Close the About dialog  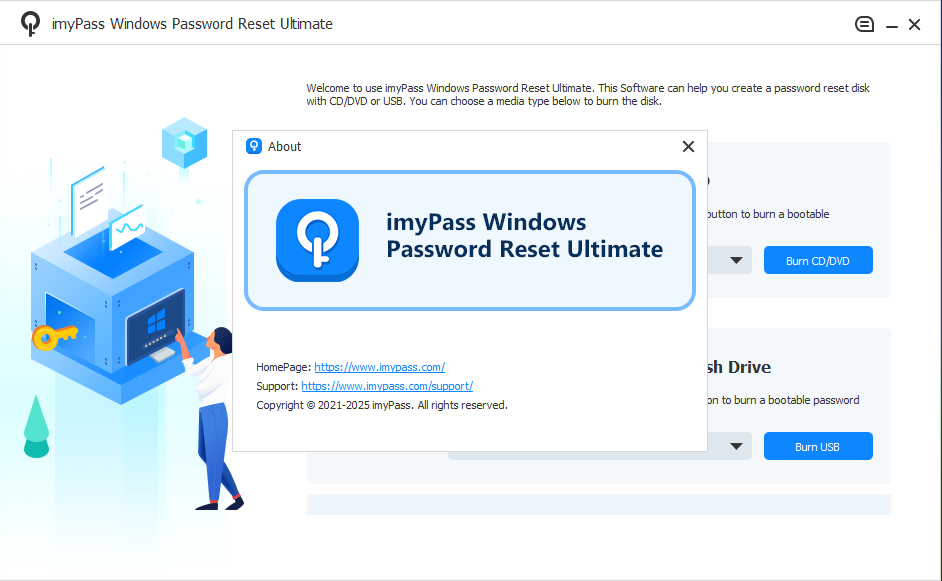pos(688,147)
